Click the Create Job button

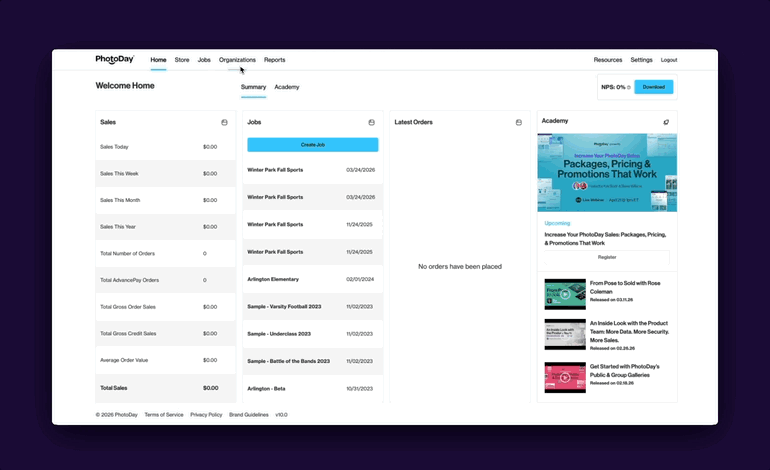coord(313,145)
